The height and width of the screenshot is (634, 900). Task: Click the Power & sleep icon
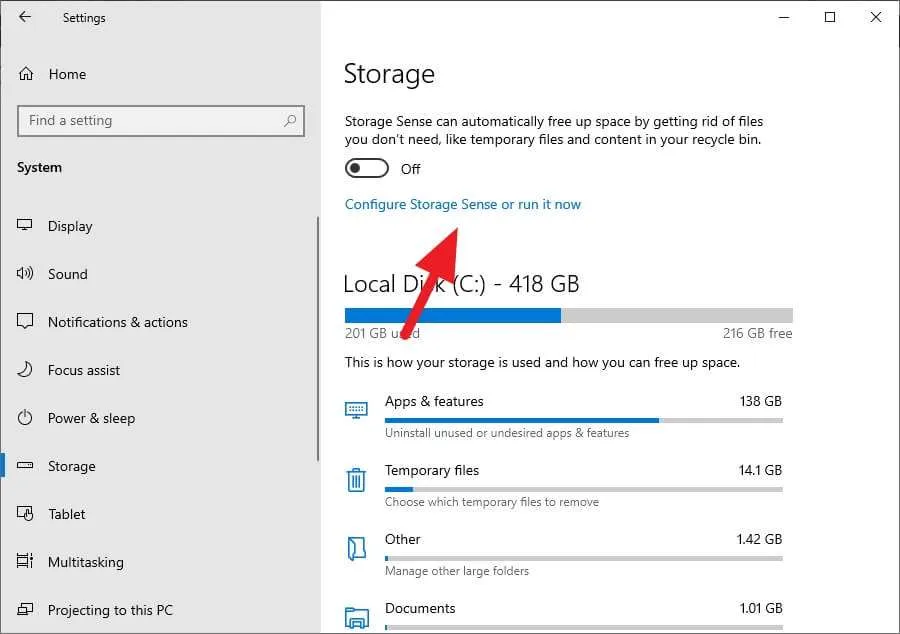coord(25,417)
